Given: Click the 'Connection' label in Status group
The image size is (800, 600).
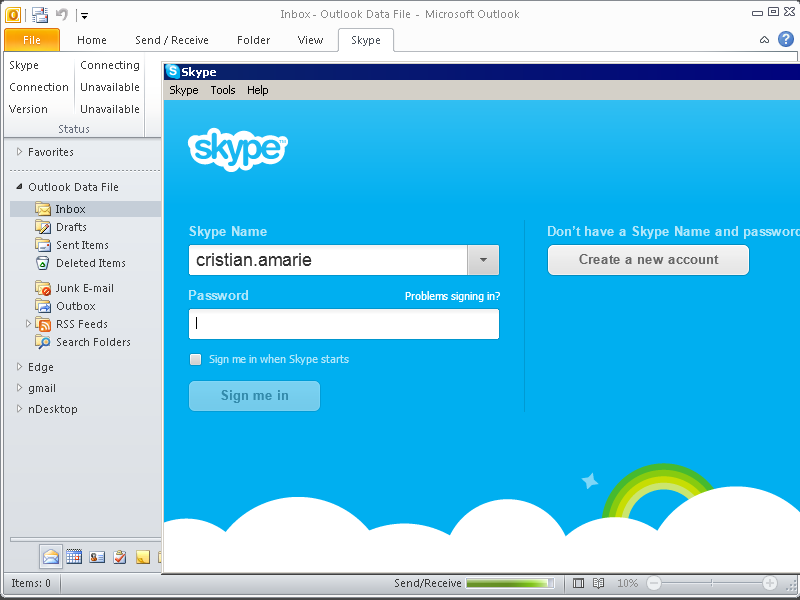Looking at the screenshot, I should [39, 87].
